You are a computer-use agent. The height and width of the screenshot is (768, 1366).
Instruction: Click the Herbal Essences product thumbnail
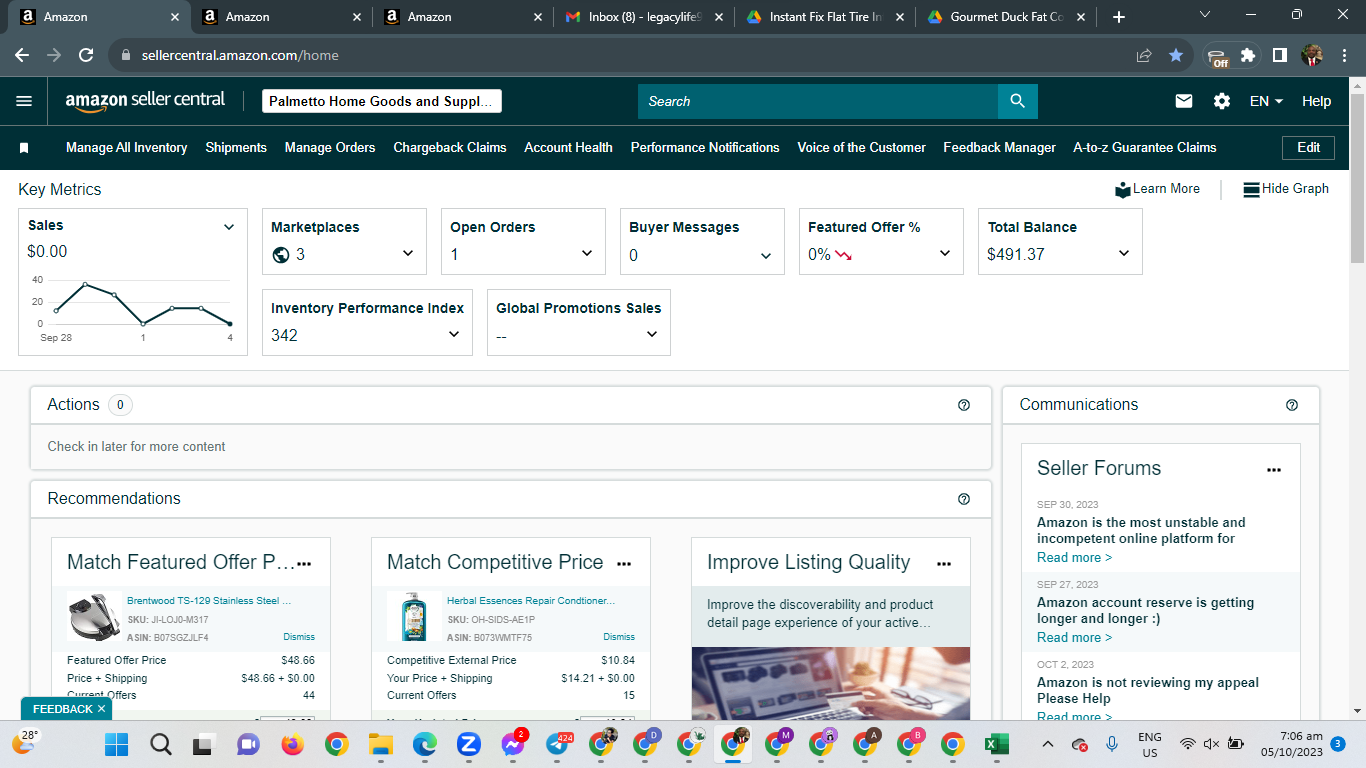click(412, 616)
